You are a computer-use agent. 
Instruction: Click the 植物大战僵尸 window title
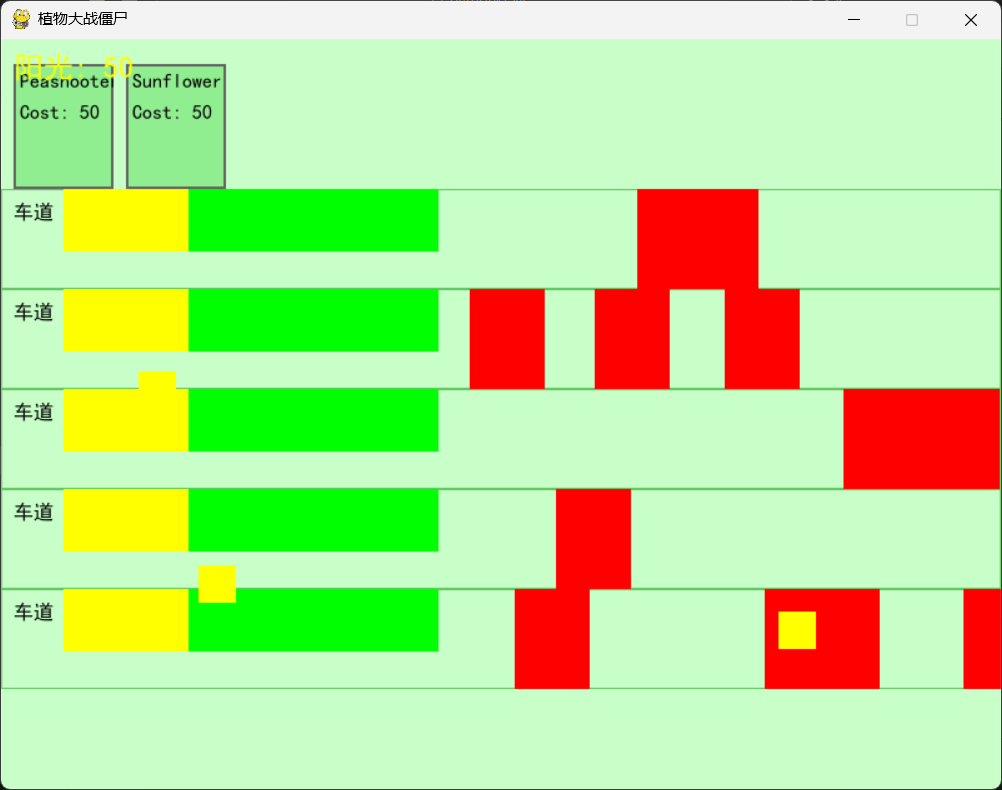(x=82, y=19)
